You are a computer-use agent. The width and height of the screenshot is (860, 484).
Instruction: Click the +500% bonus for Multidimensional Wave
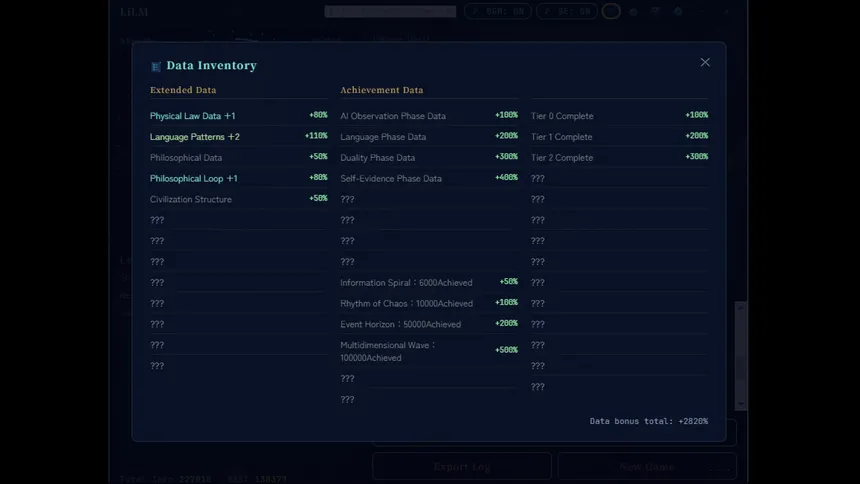tap(506, 350)
